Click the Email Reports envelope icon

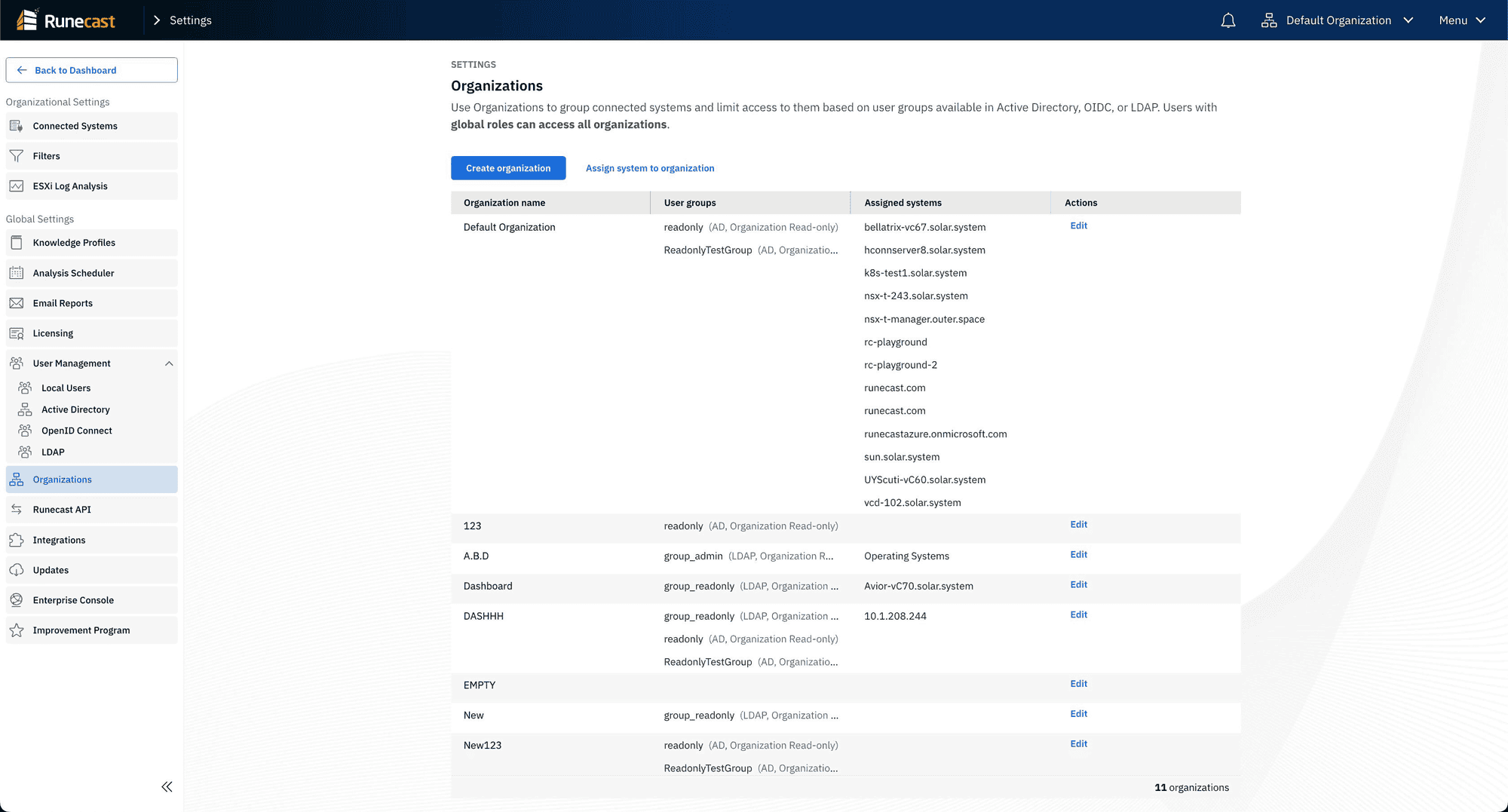pos(17,303)
